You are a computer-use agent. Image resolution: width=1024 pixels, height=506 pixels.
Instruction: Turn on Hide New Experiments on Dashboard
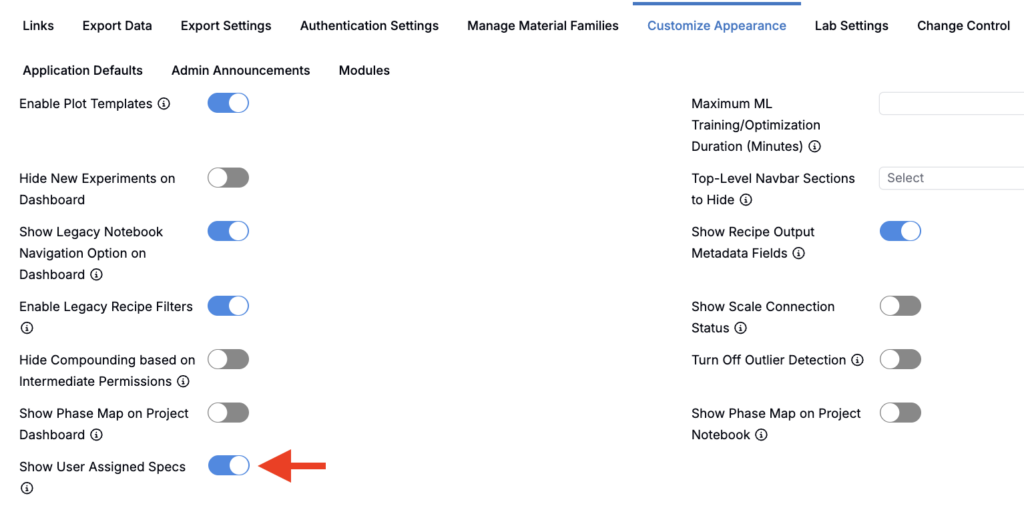[228, 178]
